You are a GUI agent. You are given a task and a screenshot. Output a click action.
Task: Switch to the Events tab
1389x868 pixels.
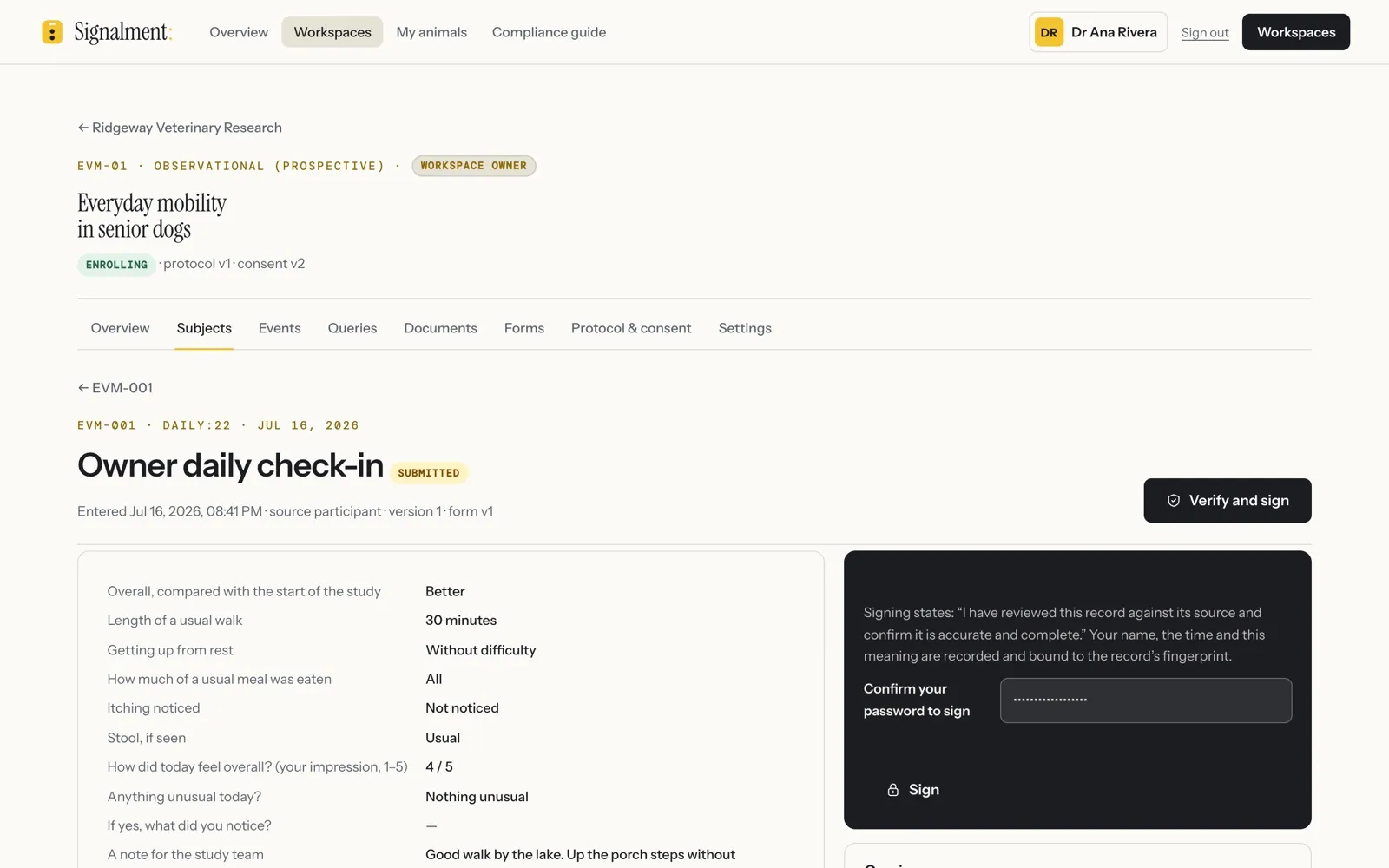[x=280, y=328]
